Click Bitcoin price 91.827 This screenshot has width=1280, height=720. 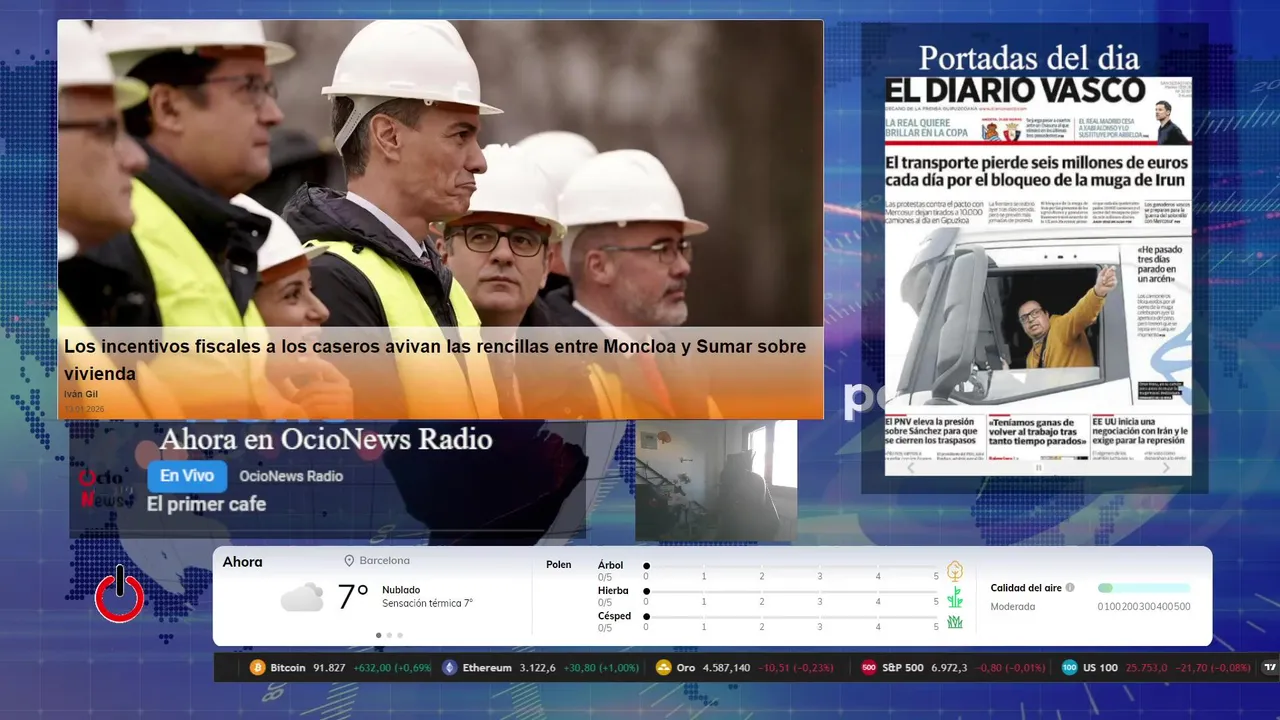click(x=329, y=668)
